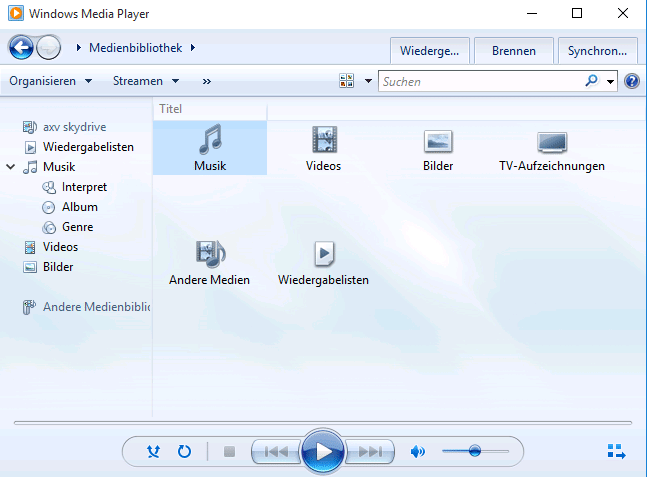Select Videos in the sidebar
Screen dimensions: 647x477
pyautogui.click(x=51, y=247)
